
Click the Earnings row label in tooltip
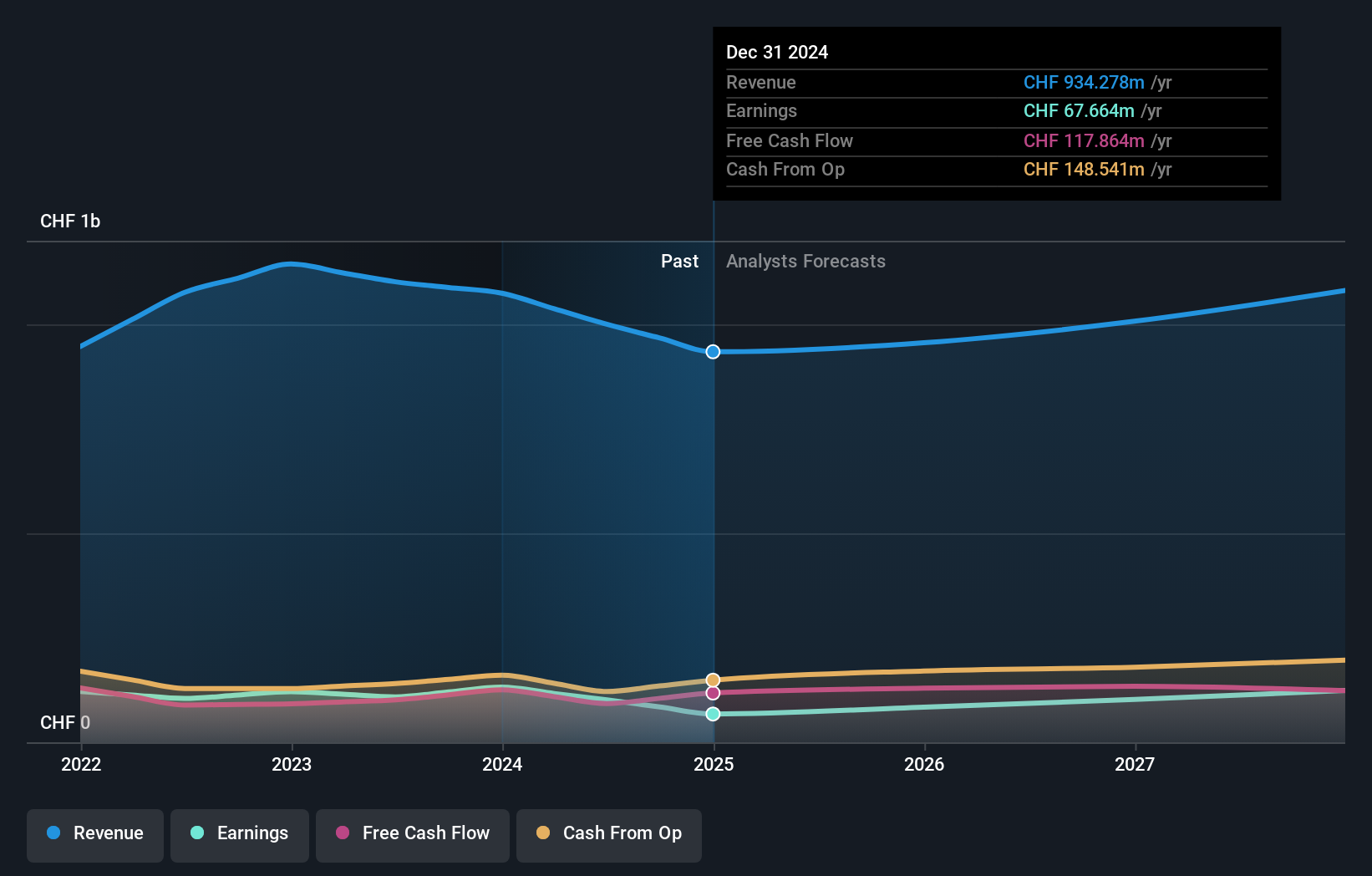point(761,110)
